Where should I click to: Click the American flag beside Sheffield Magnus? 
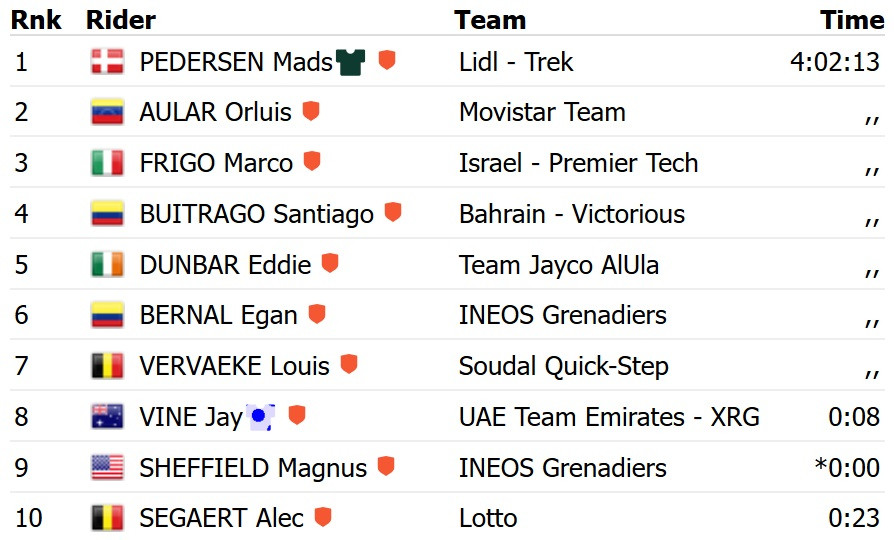tap(106, 468)
